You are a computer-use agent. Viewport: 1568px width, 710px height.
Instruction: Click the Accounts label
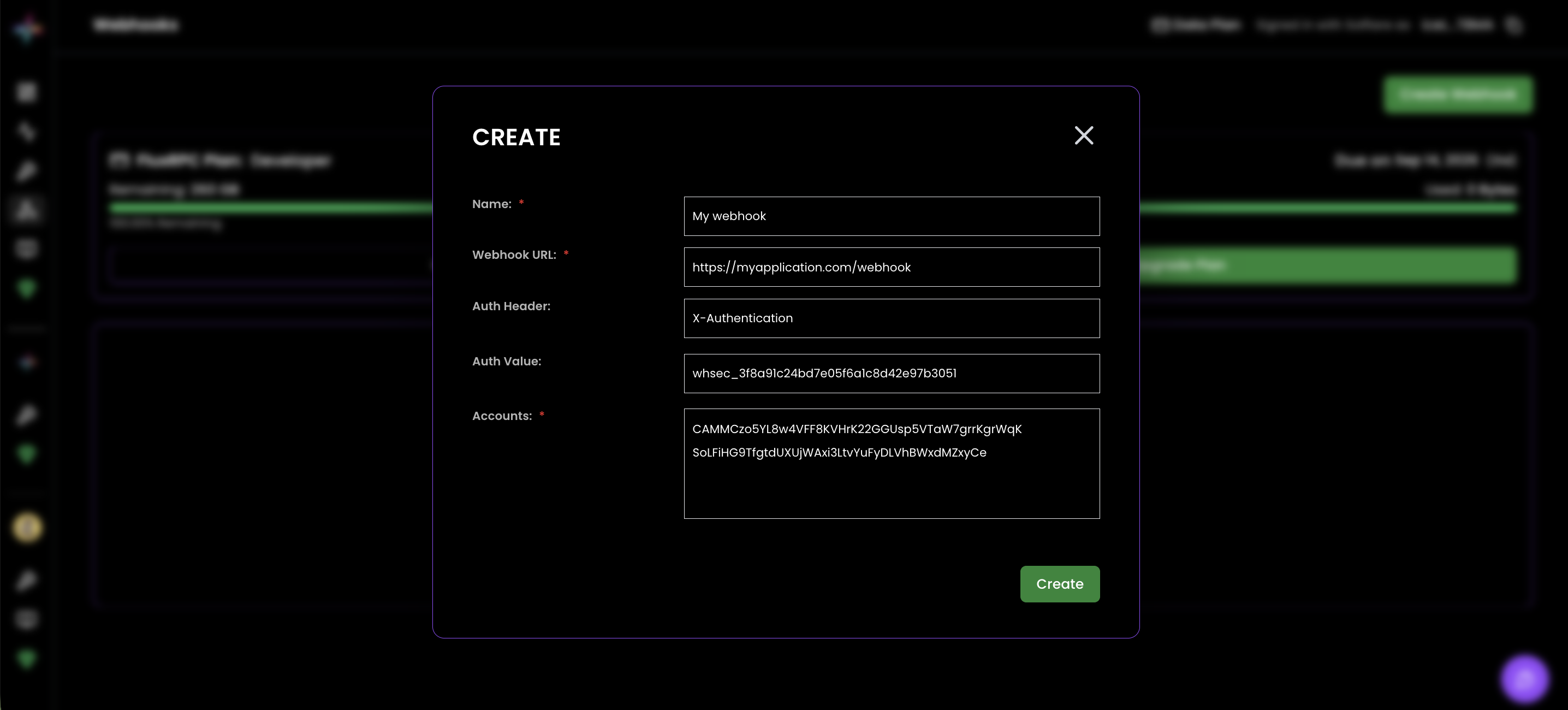click(502, 416)
